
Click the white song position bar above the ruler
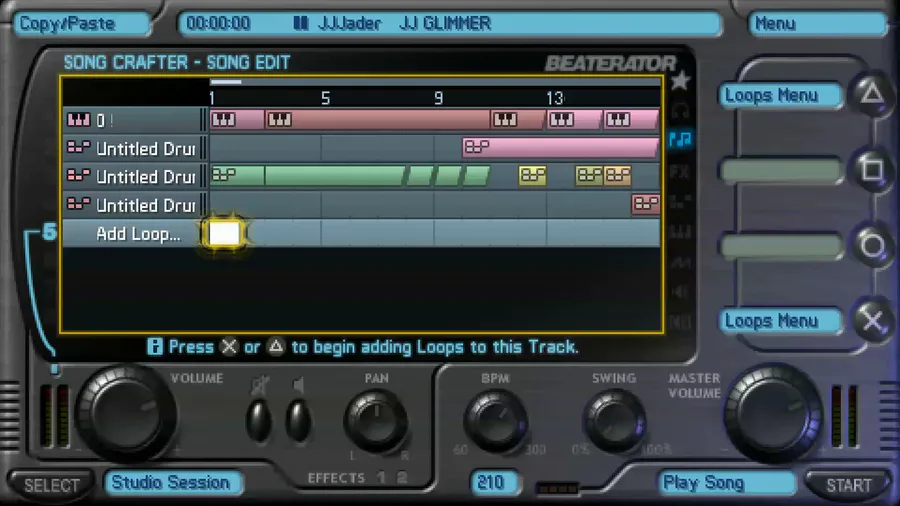pos(226,81)
